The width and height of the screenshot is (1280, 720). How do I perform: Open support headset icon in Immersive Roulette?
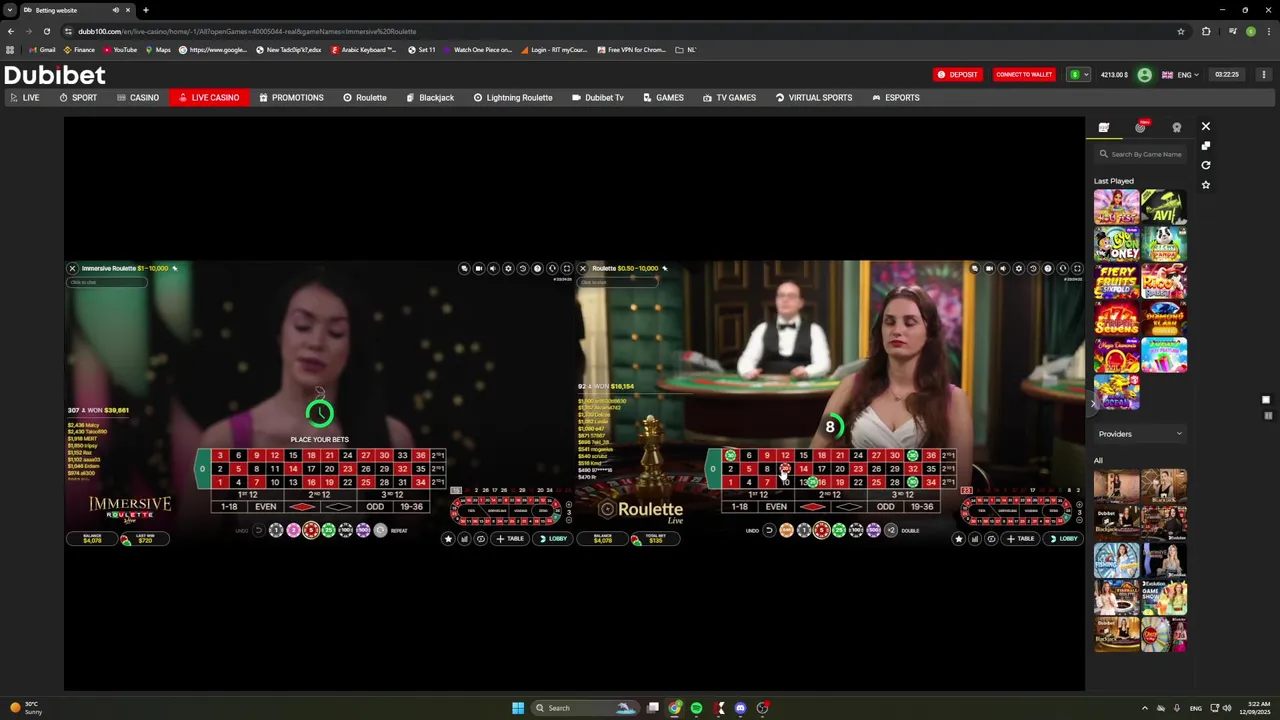[x=552, y=268]
